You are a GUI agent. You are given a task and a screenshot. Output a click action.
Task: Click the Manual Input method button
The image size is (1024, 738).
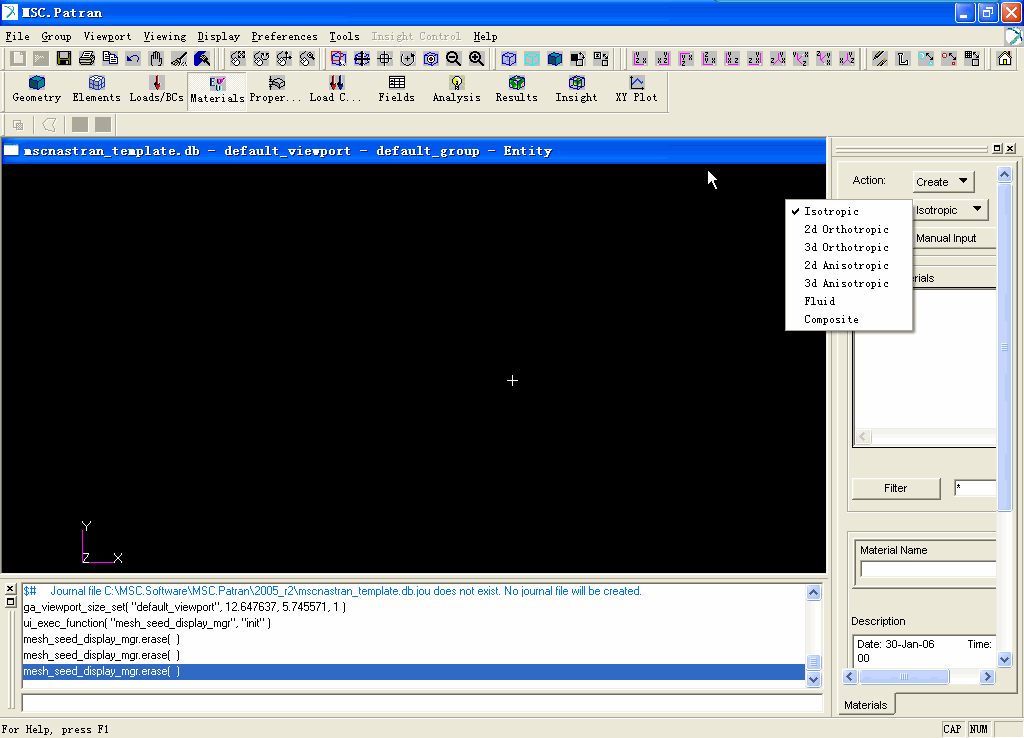click(953, 238)
